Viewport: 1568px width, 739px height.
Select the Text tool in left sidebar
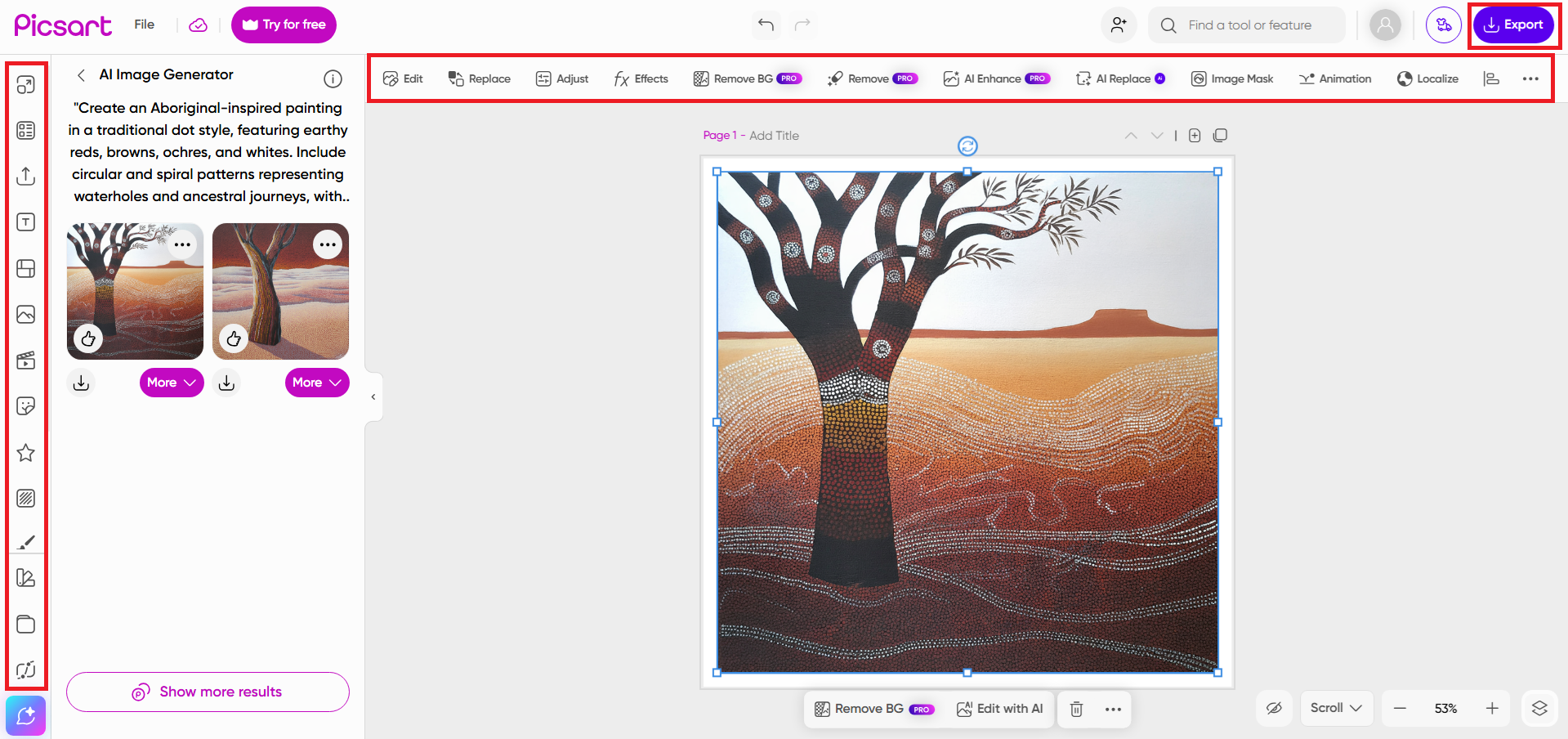(26, 222)
